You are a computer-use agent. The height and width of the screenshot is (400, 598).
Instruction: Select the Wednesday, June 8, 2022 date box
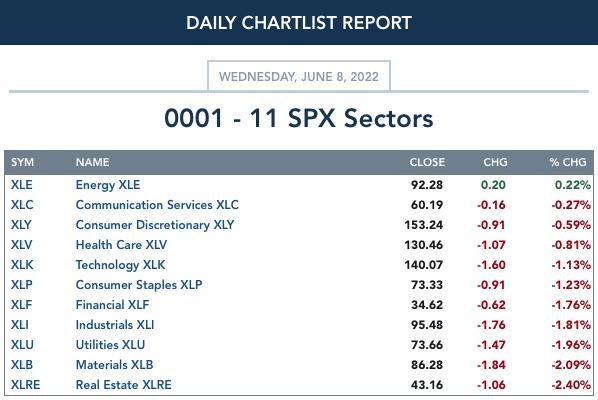tap(299, 76)
